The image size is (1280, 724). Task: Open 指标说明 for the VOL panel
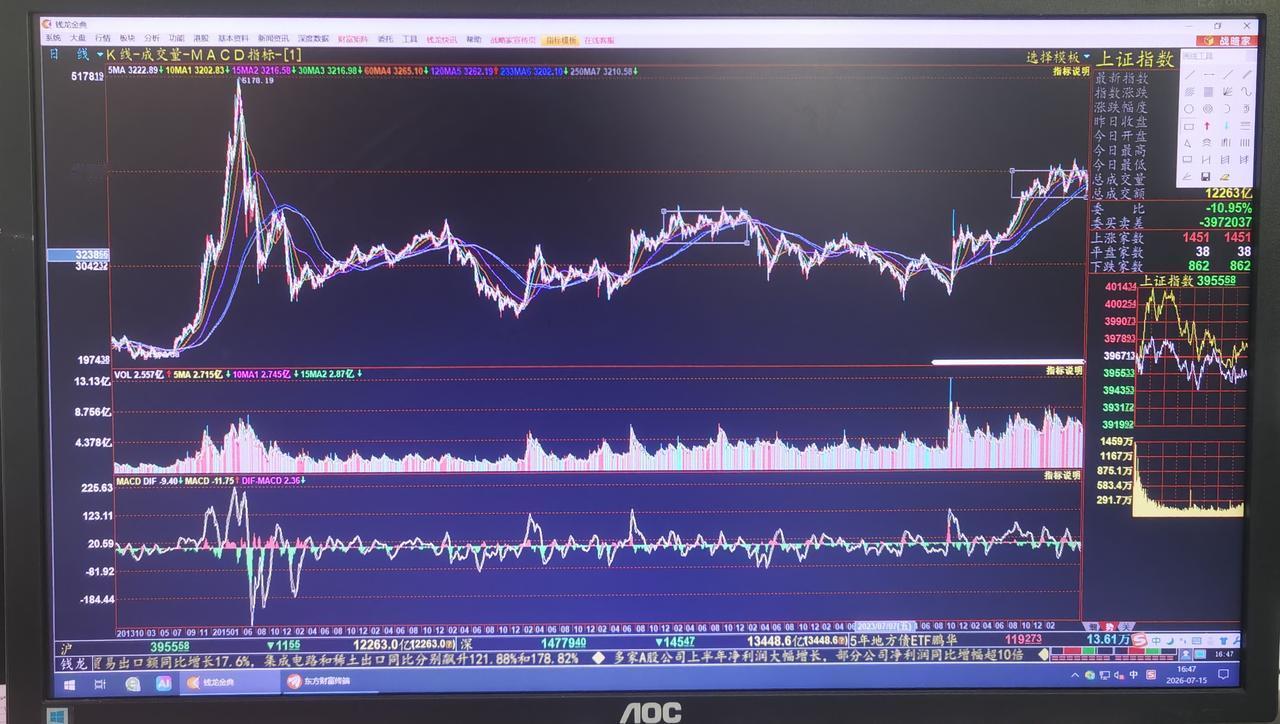pos(1064,371)
